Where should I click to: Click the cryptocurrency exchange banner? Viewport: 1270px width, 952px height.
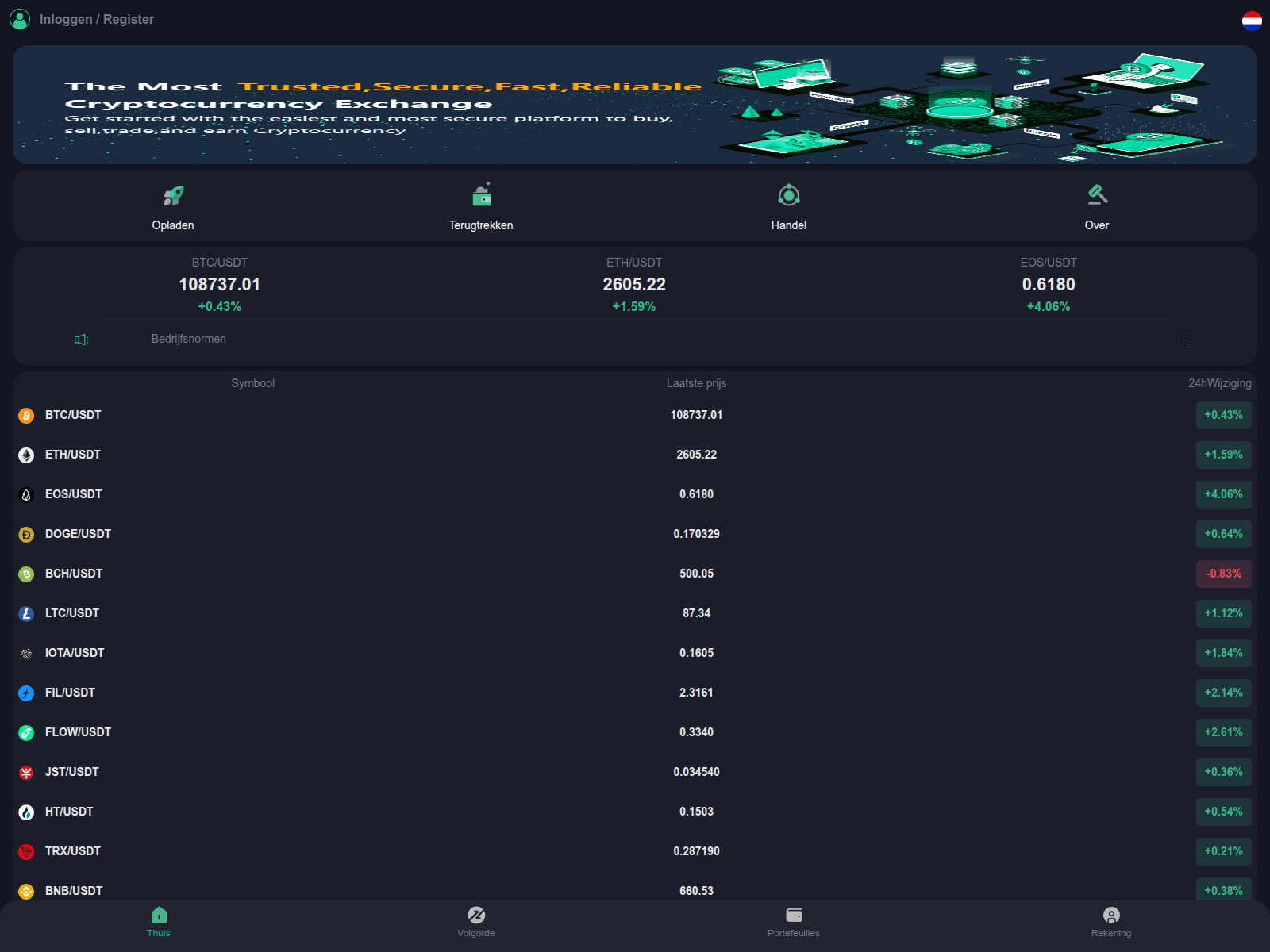(635, 105)
